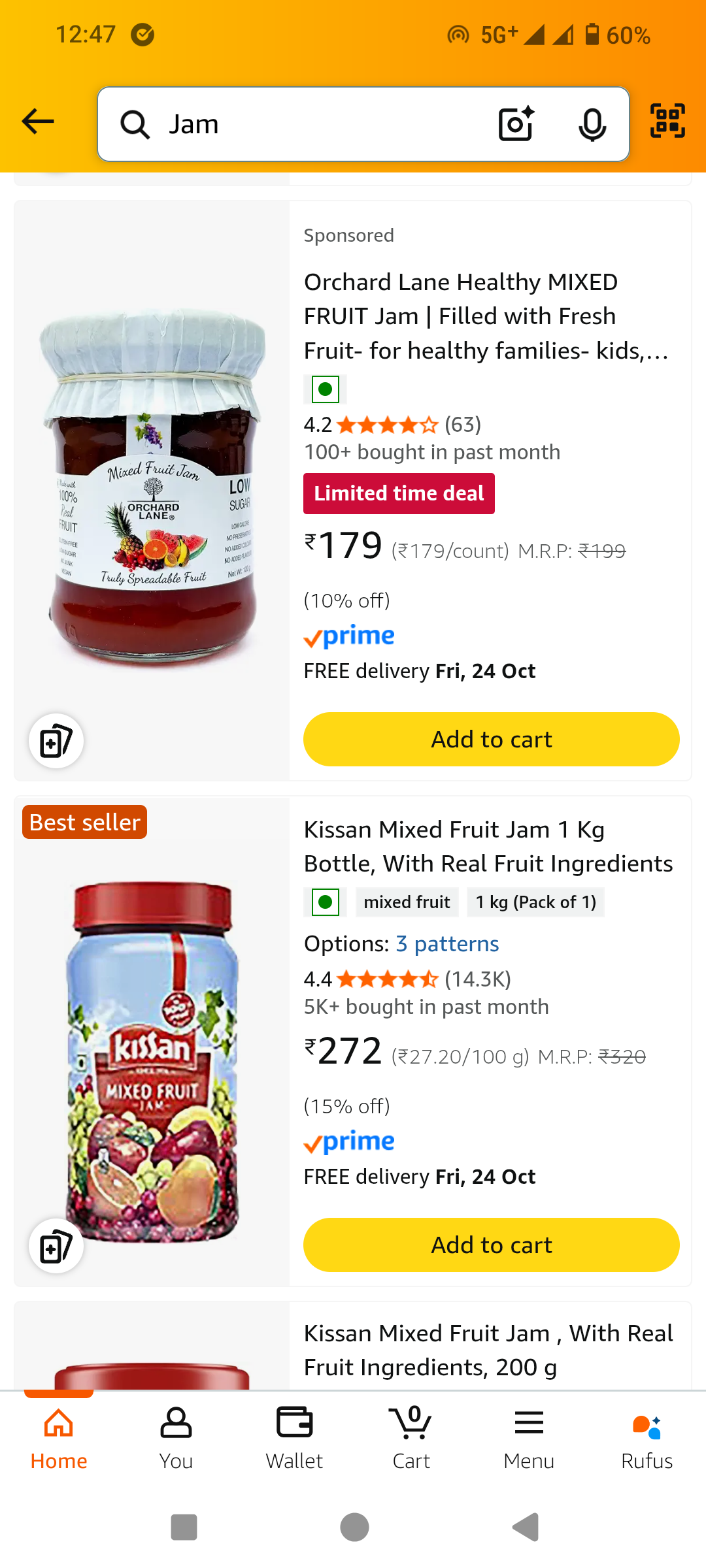Tap the back arrow icon
The image size is (706, 1568).
(x=38, y=122)
